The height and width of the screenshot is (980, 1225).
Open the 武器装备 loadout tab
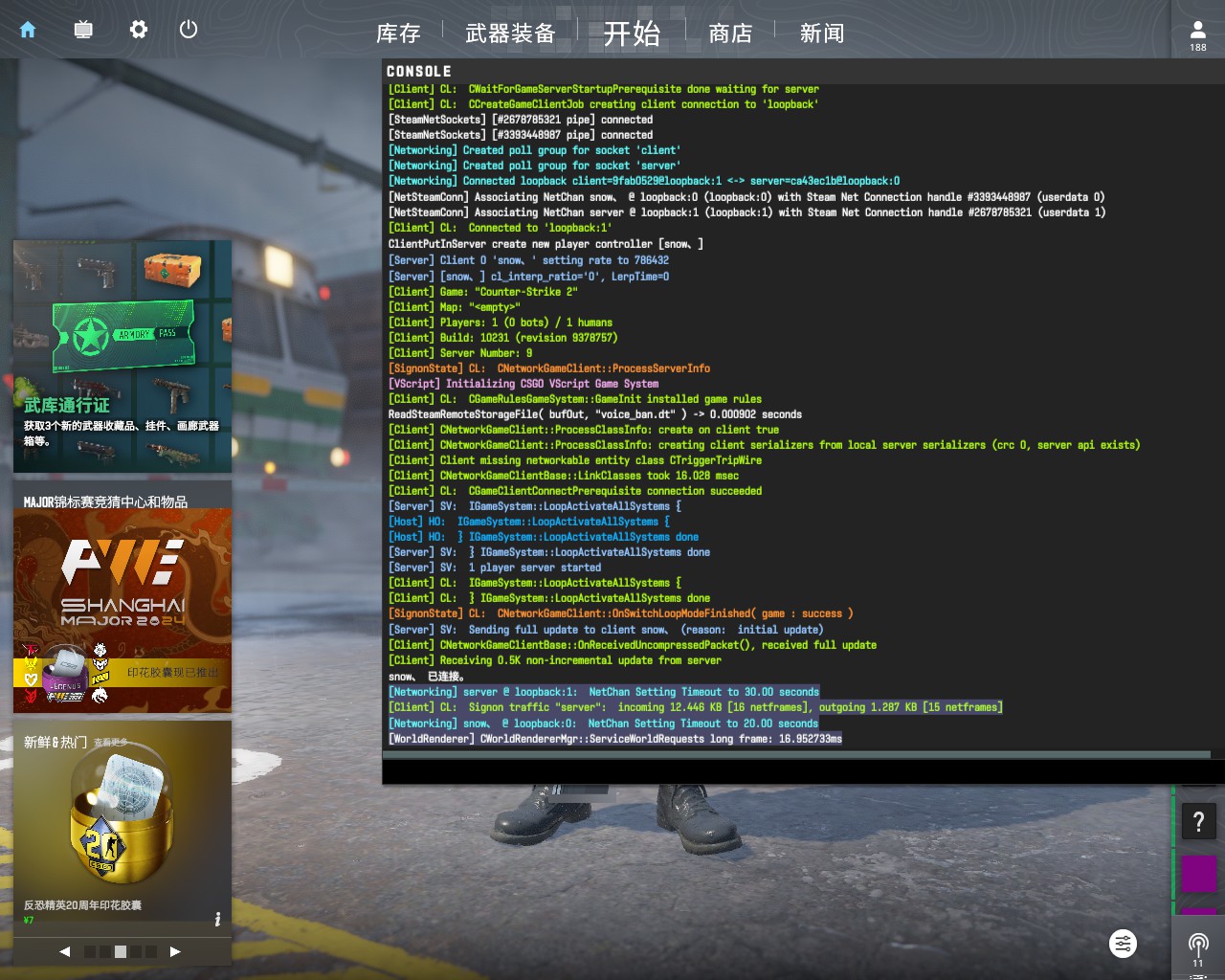point(510,33)
